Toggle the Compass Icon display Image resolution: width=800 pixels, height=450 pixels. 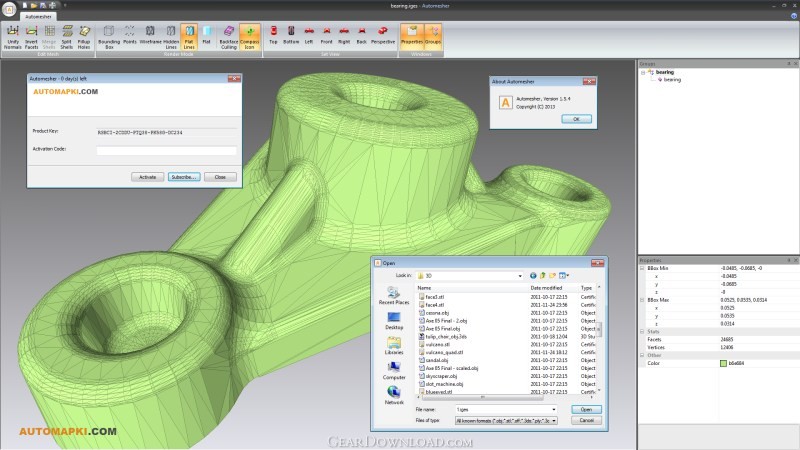click(249, 37)
